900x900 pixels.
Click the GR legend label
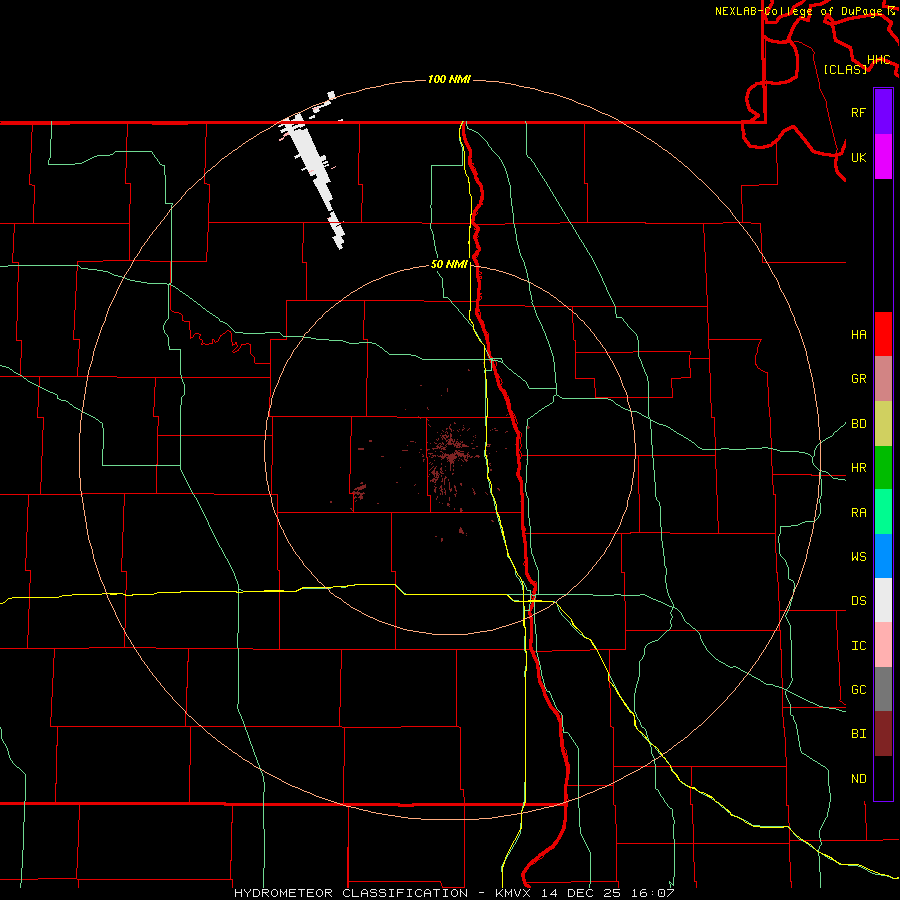pyautogui.click(x=859, y=379)
